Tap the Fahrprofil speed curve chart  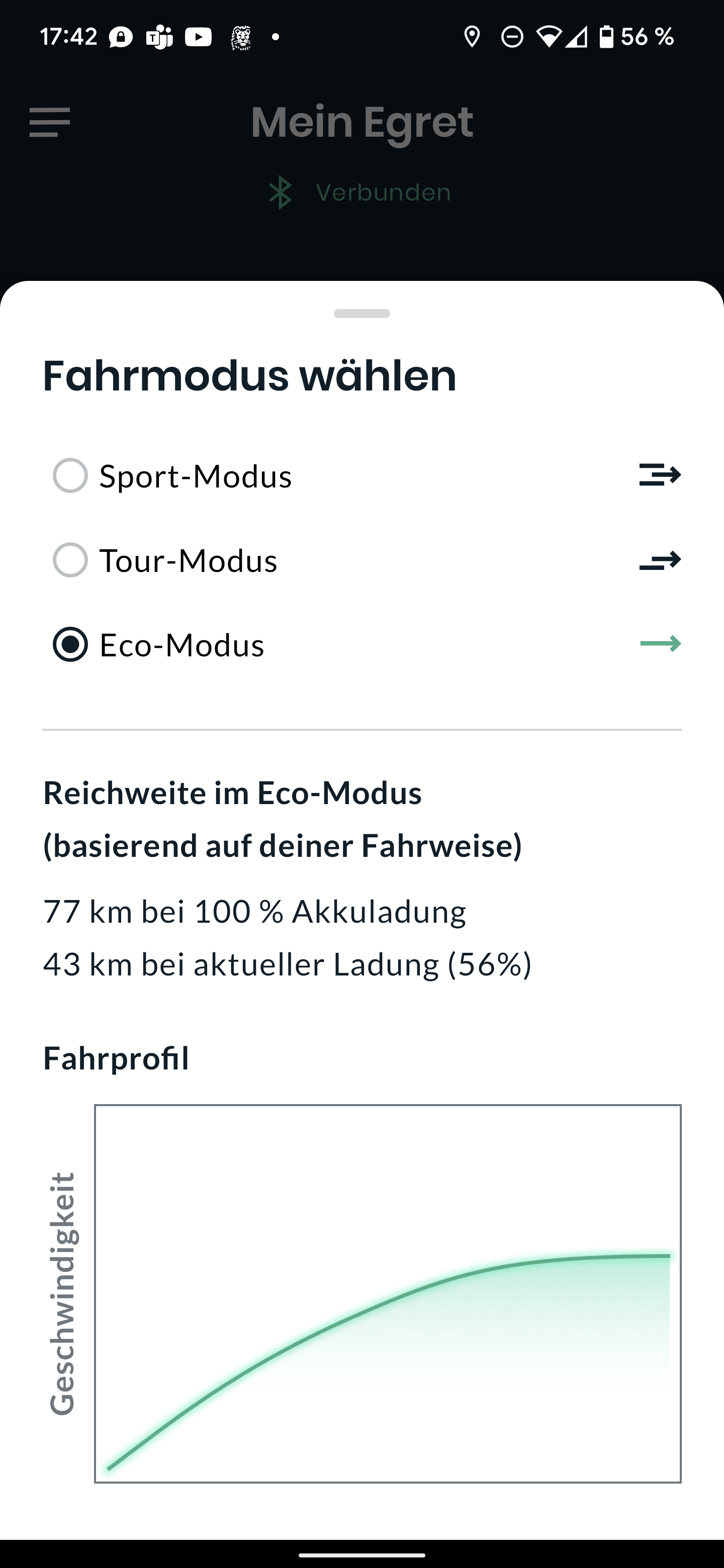[x=388, y=1294]
